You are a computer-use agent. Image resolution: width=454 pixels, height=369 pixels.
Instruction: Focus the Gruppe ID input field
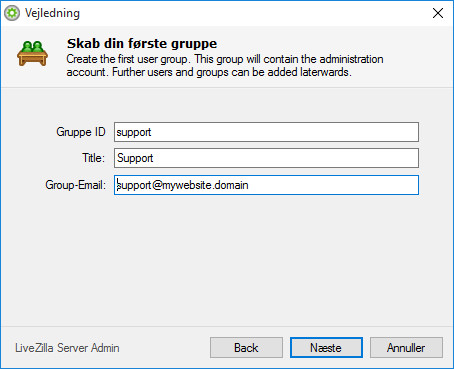click(266, 132)
